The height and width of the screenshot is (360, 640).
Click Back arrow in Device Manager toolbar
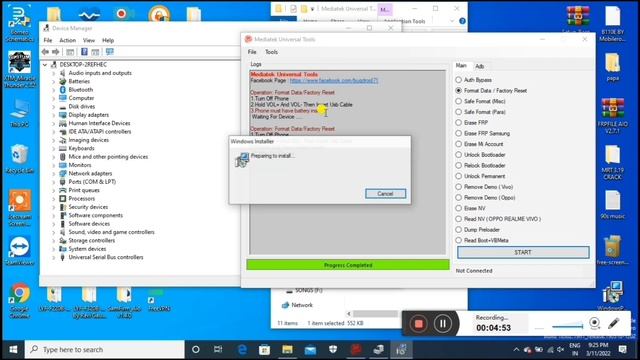coord(45,52)
